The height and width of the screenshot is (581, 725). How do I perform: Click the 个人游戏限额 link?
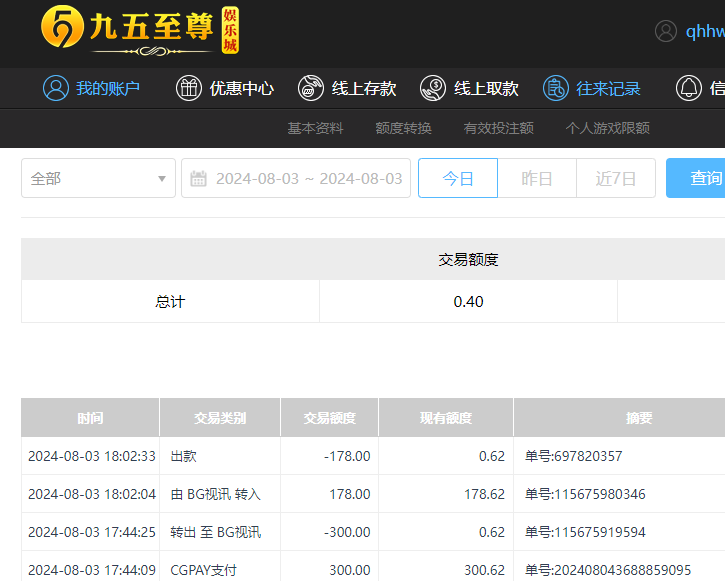click(607, 128)
